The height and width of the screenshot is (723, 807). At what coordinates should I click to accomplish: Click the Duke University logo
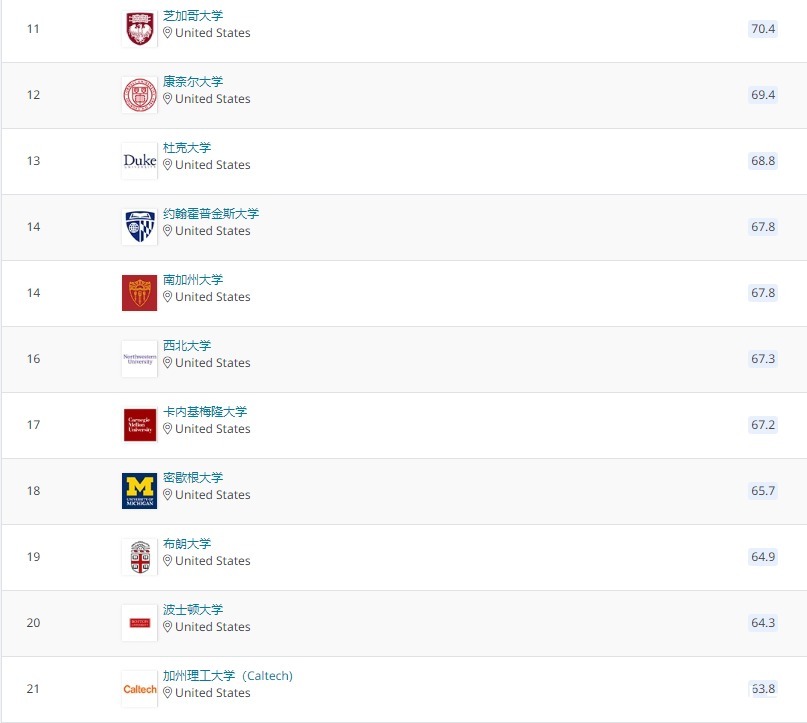(x=139, y=161)
